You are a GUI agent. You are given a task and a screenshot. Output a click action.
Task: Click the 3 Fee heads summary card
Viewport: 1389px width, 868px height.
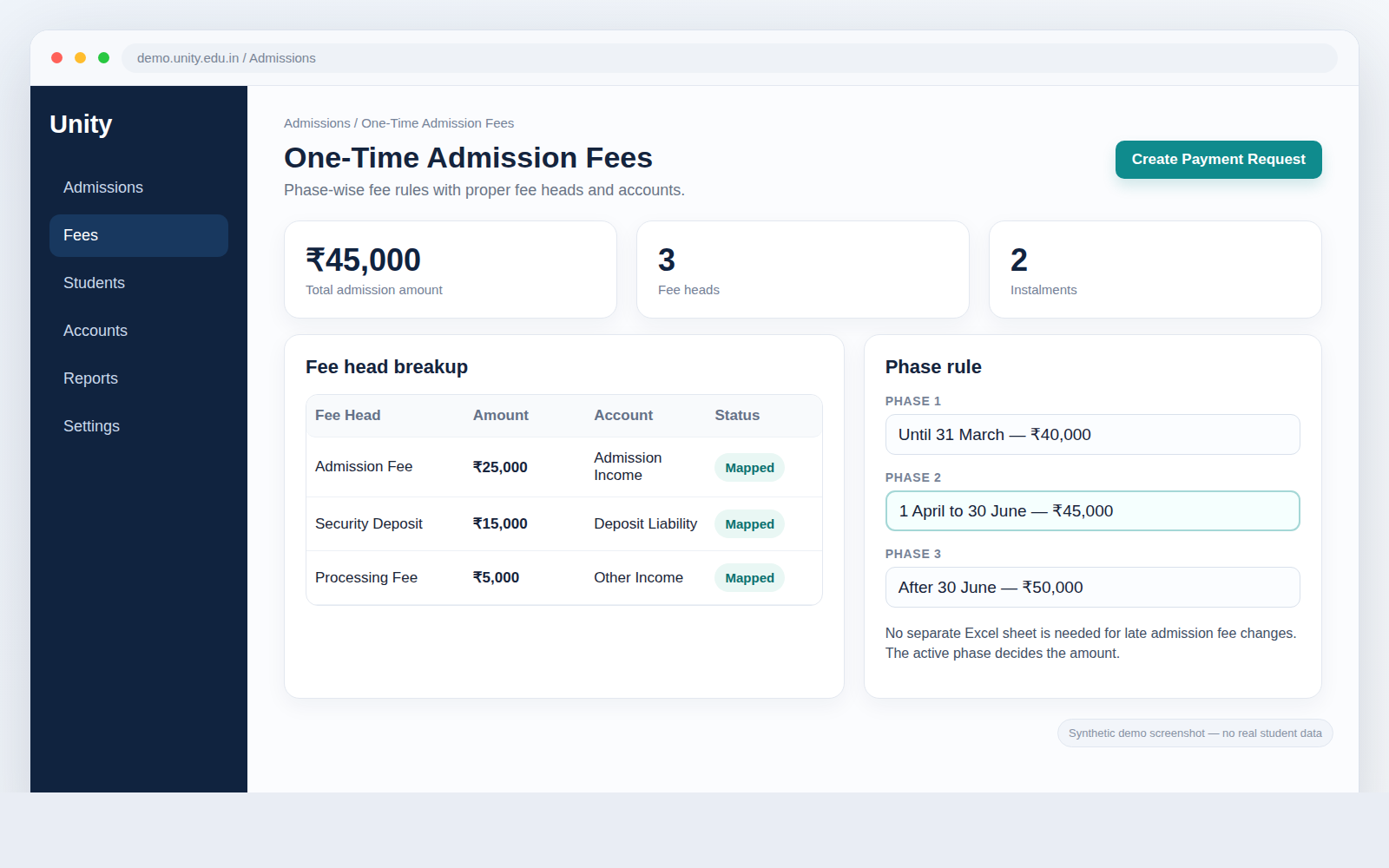tap(803, 269)
